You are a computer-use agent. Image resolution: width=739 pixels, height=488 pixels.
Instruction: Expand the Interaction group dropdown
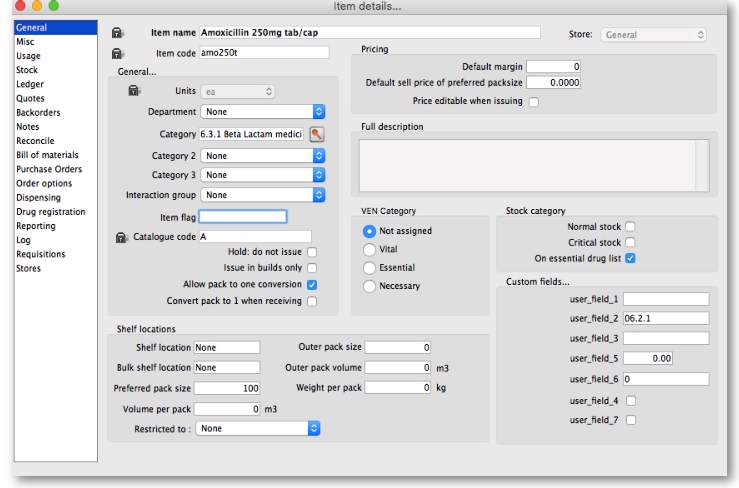click(263, 195)
